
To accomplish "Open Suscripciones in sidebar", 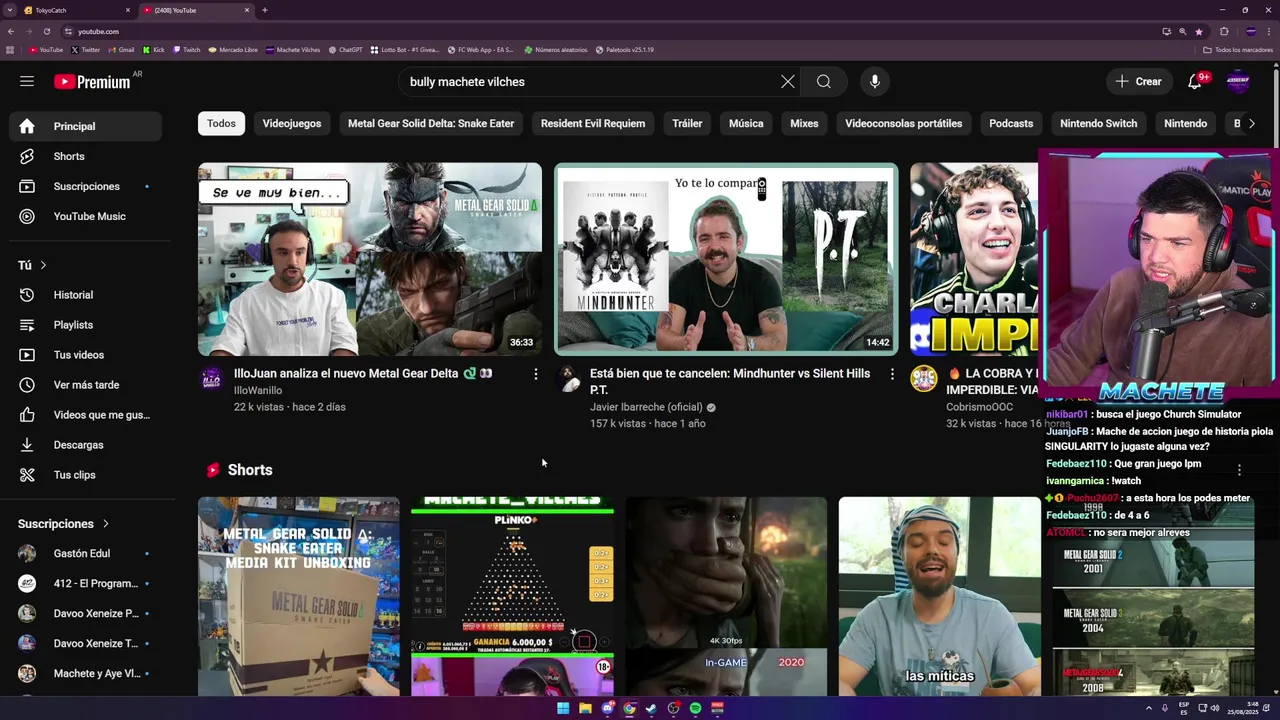I will pos(85,186).
